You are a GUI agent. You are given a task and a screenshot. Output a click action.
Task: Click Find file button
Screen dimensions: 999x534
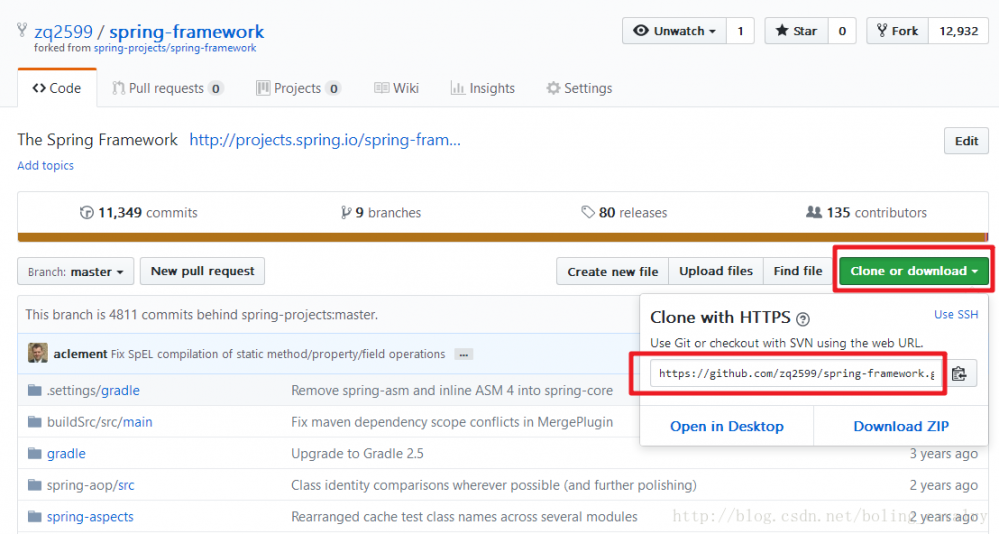click(x=798, y=271)
